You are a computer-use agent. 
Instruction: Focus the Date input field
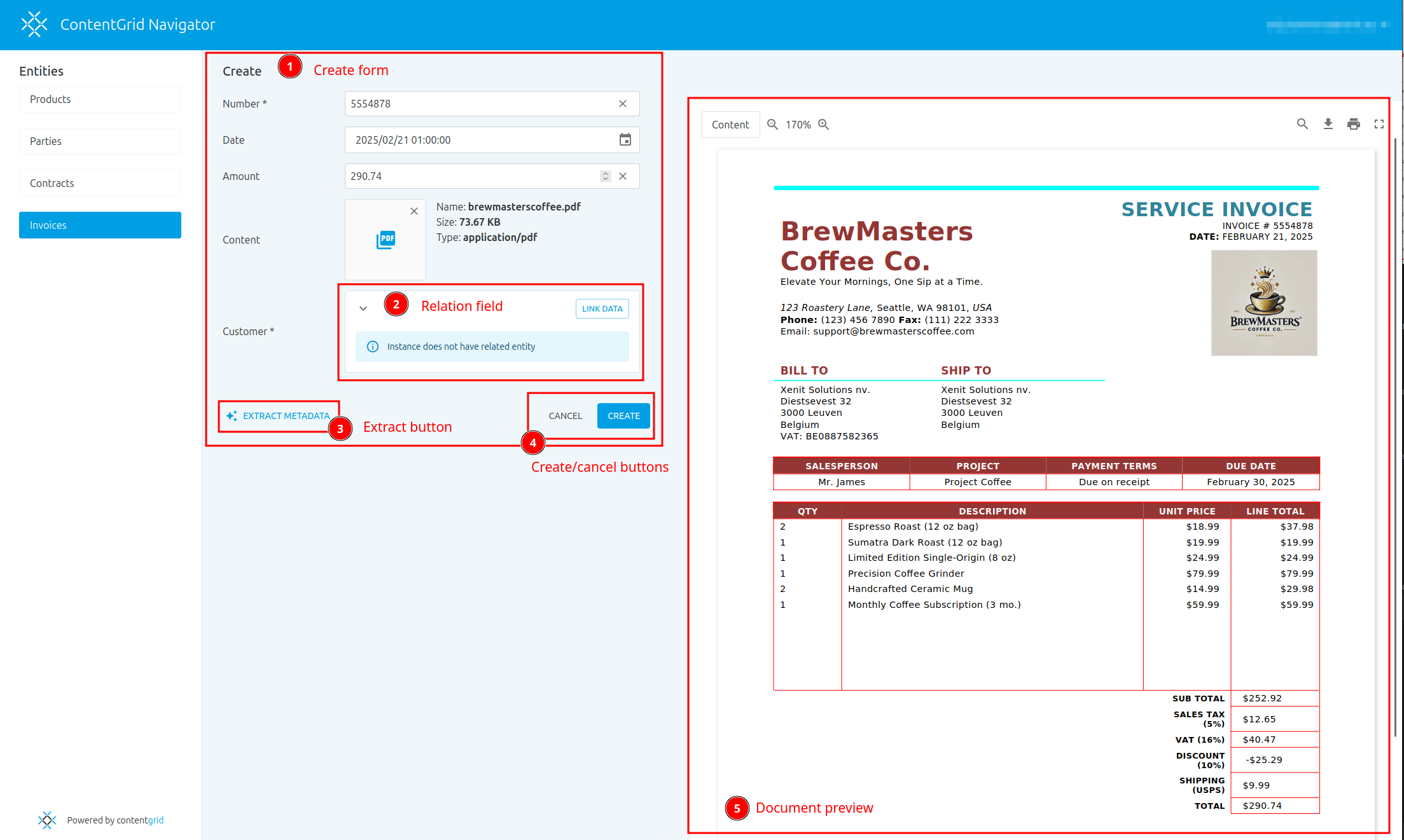pyautogui.click(x=492, y=140)
